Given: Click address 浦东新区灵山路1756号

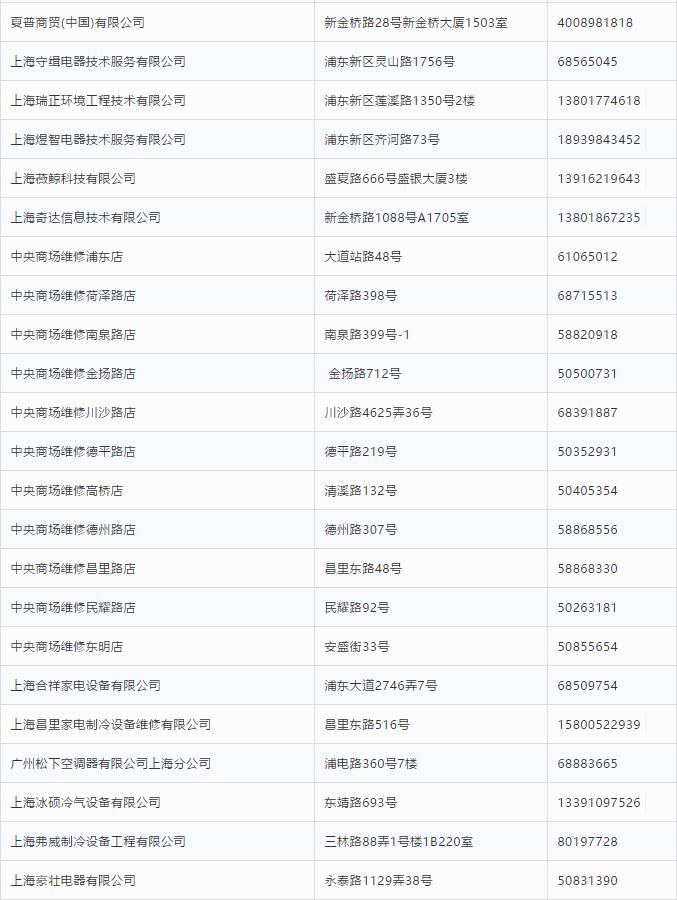Looking at the screenshot, I should pyautogui.click(x=389, y=61).
